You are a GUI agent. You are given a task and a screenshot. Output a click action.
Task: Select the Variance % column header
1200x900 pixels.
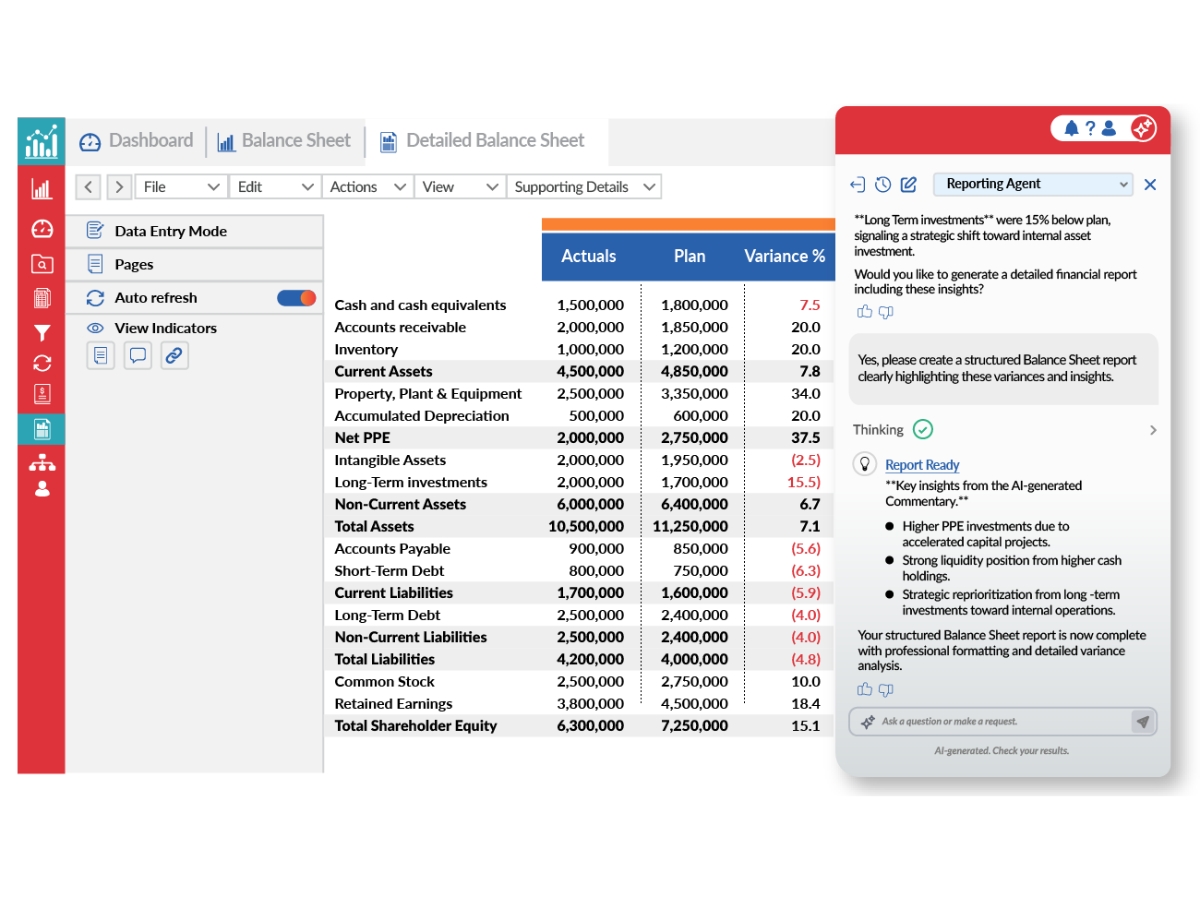pyautogui.click(x=785, y=256)
